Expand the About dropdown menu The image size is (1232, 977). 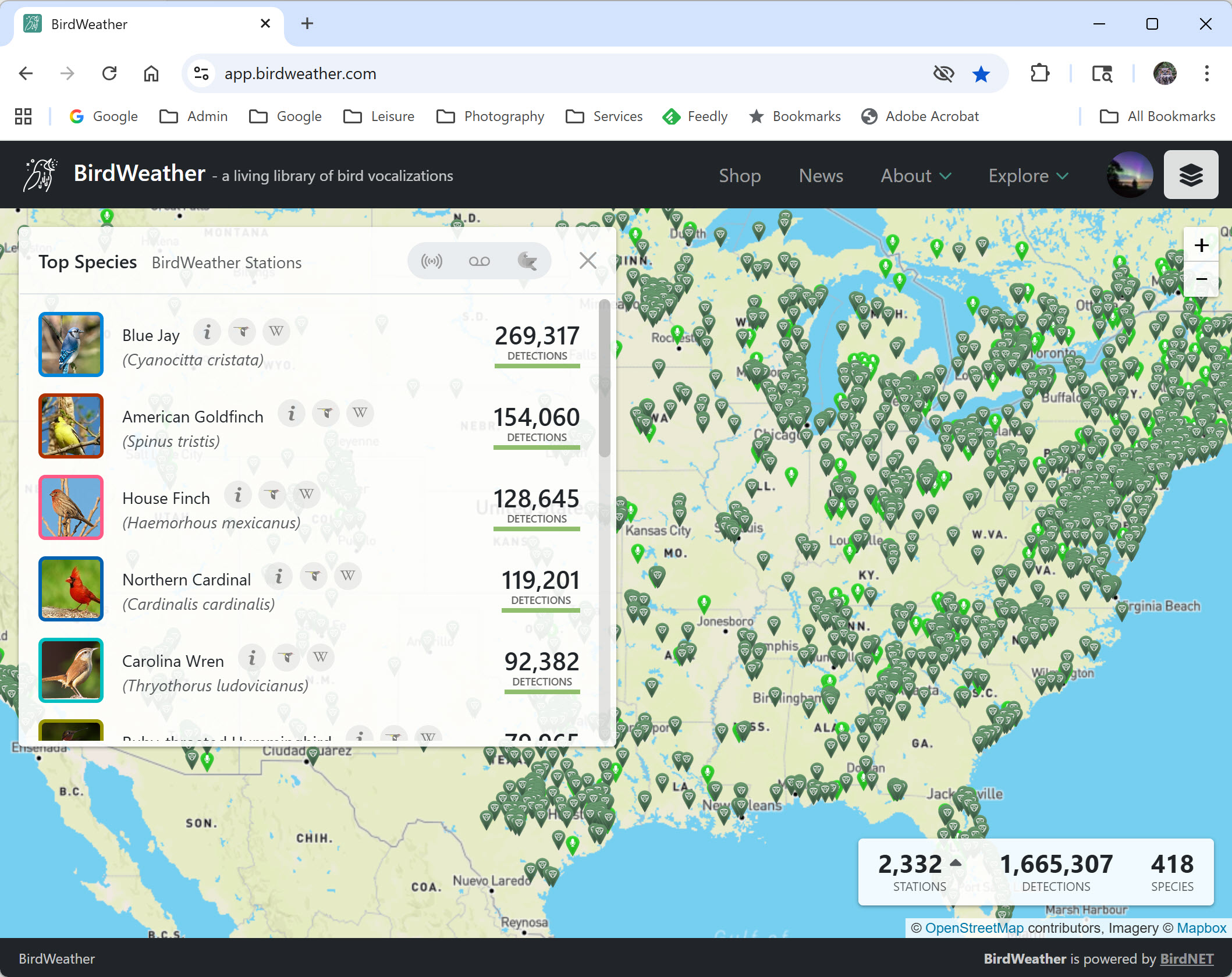pos(915,176)
